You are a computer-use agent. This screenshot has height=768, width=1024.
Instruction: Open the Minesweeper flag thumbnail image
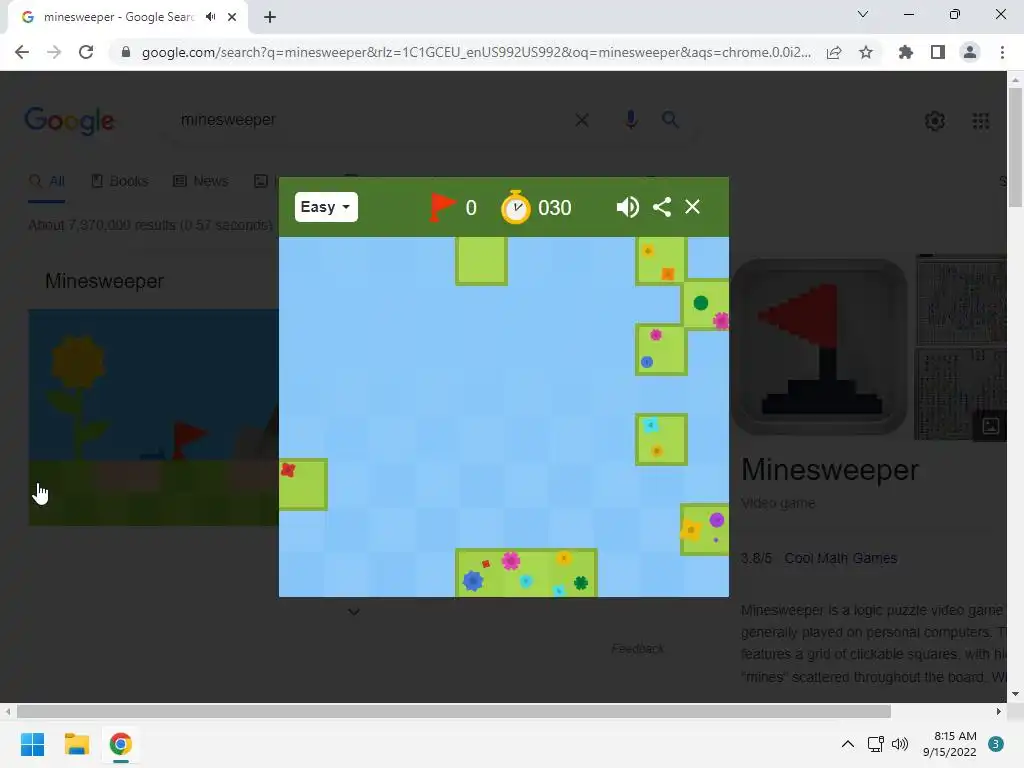[819, 347]
